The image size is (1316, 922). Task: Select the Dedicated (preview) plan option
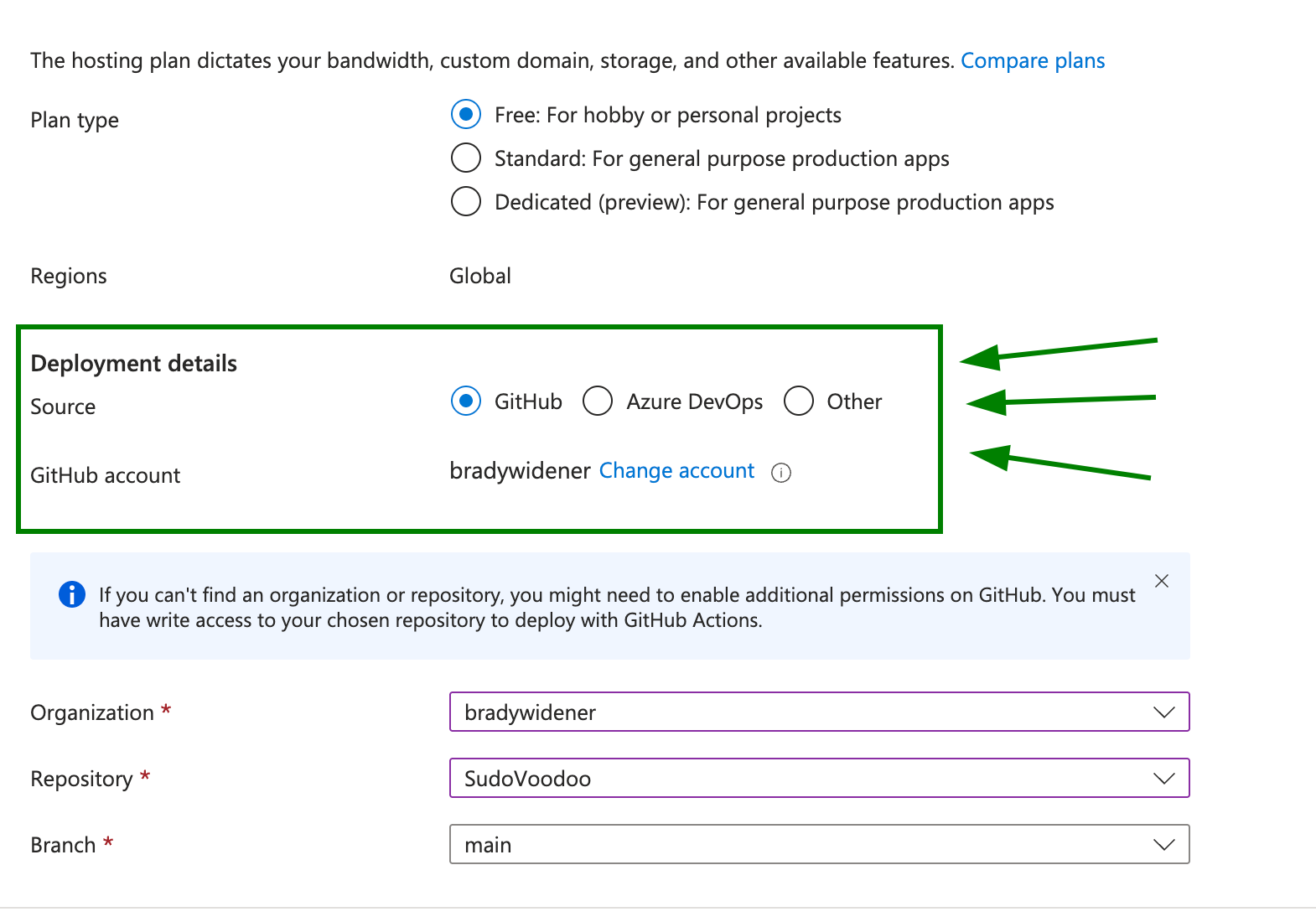coord(466,201)
